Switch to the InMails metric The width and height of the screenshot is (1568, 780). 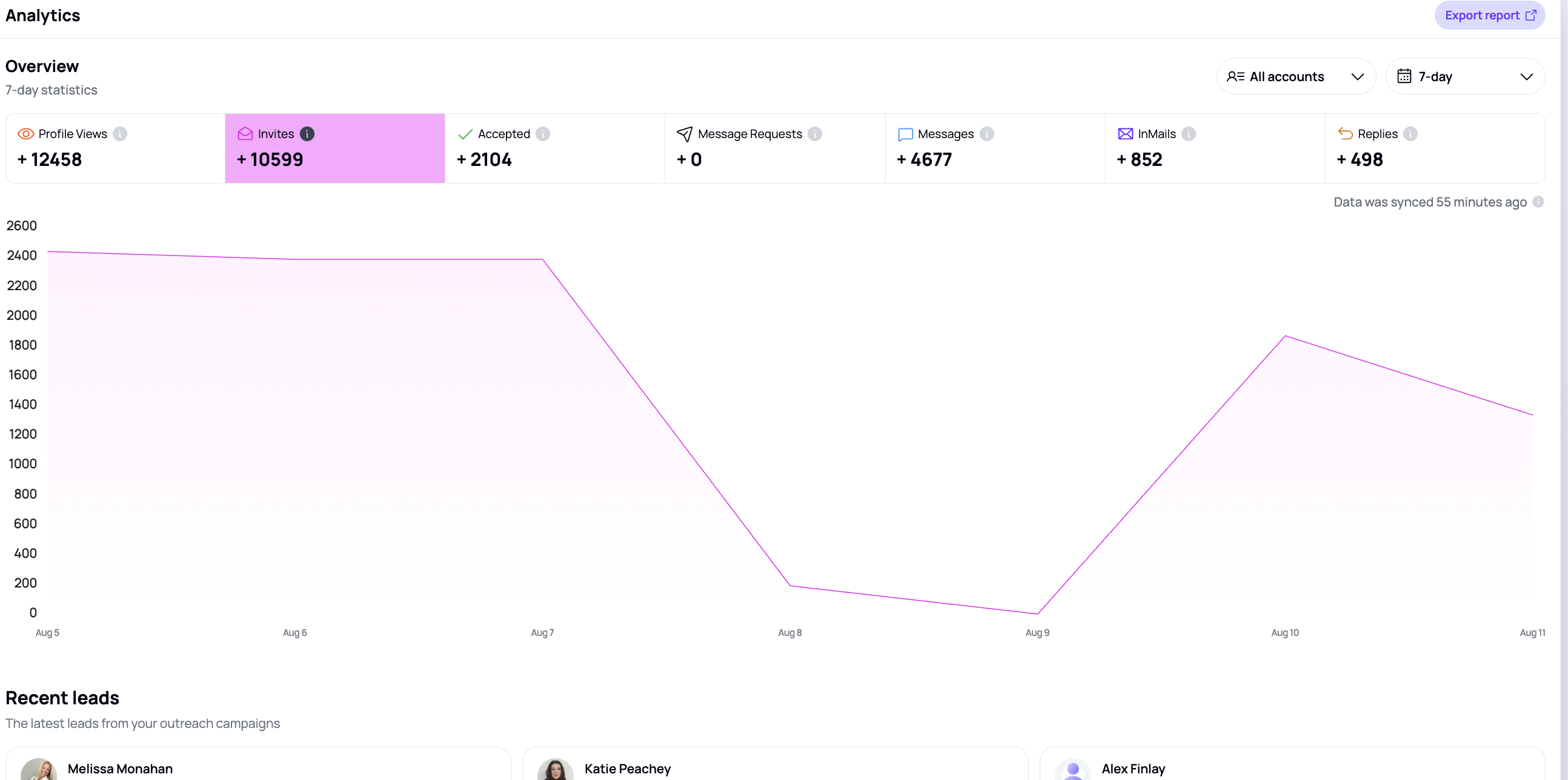1215,148
